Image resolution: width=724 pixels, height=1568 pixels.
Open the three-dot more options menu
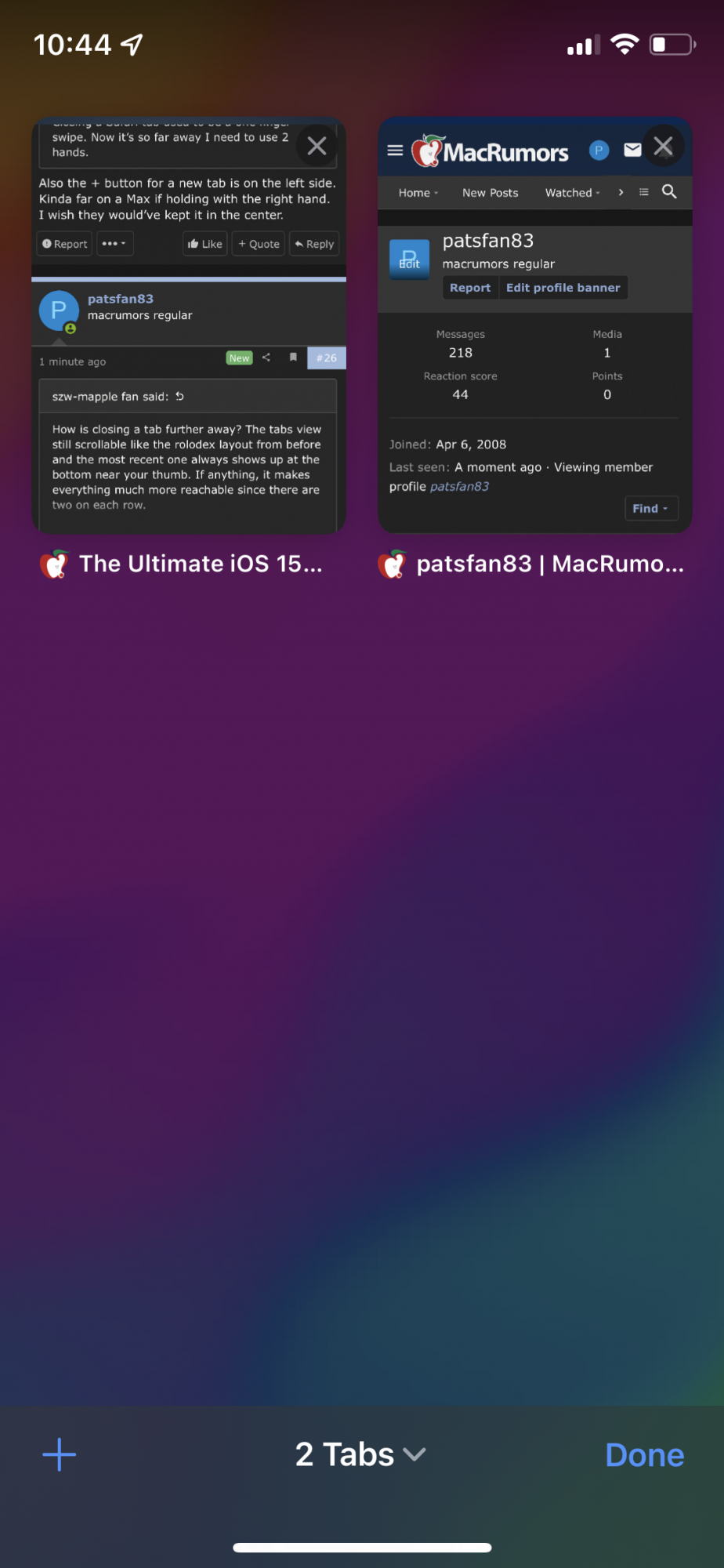pos(114,244)
